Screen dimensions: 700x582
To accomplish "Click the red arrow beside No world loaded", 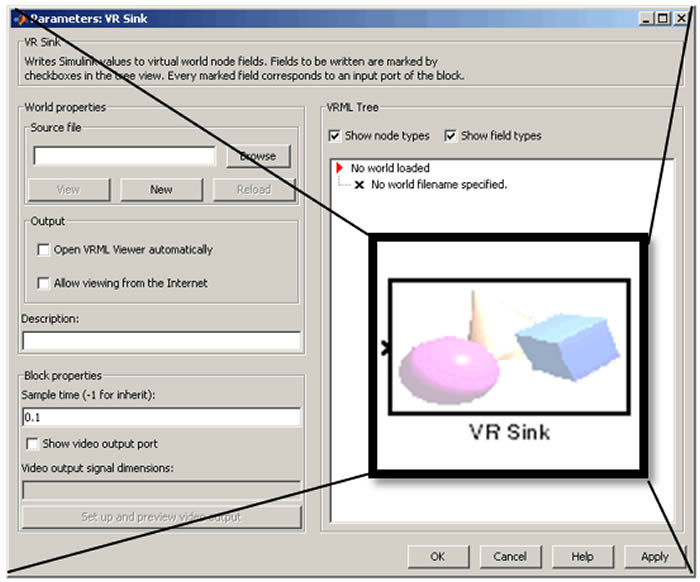I will (x=340, y=169).
